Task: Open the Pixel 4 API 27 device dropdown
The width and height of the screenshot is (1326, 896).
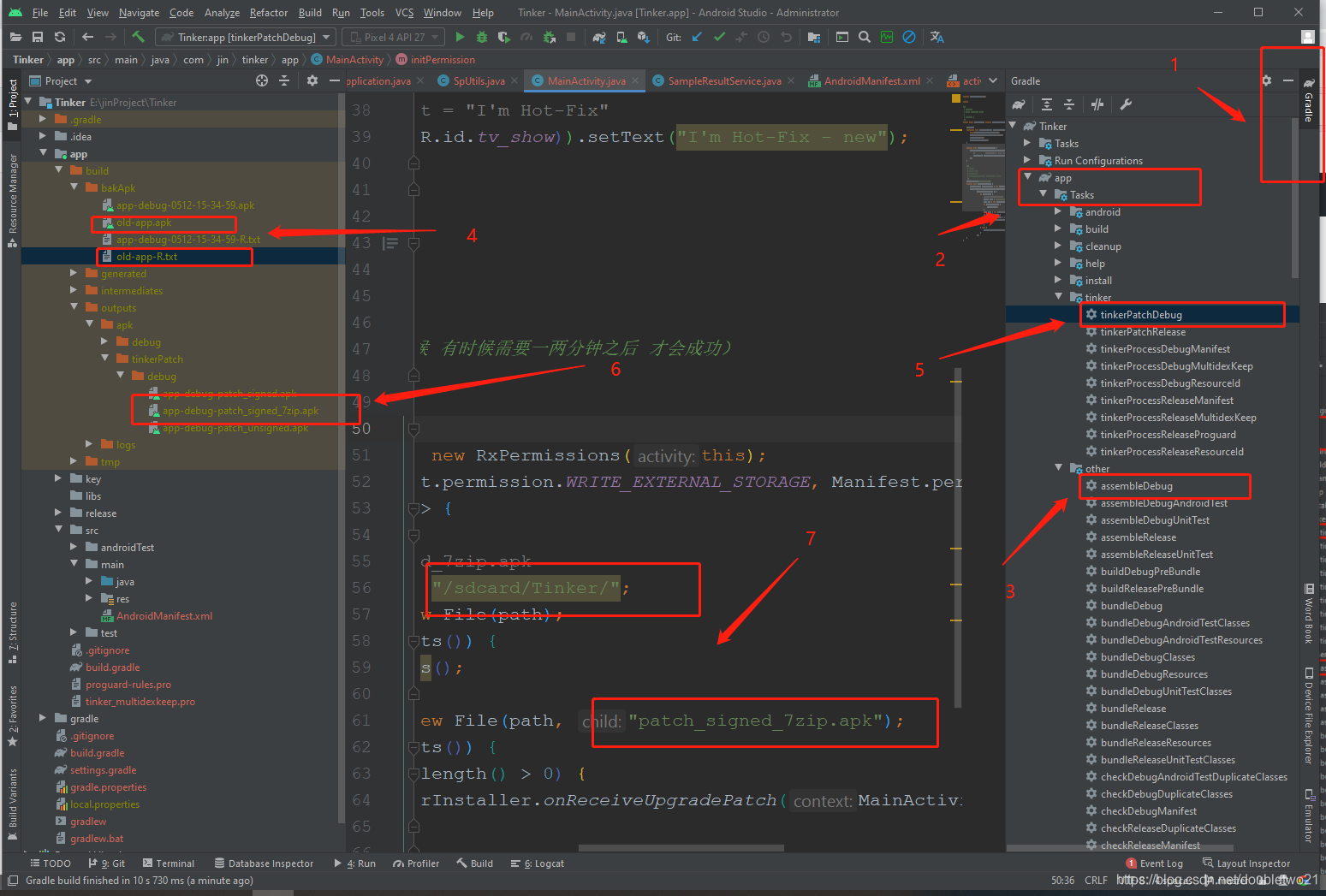Action: 394,37
